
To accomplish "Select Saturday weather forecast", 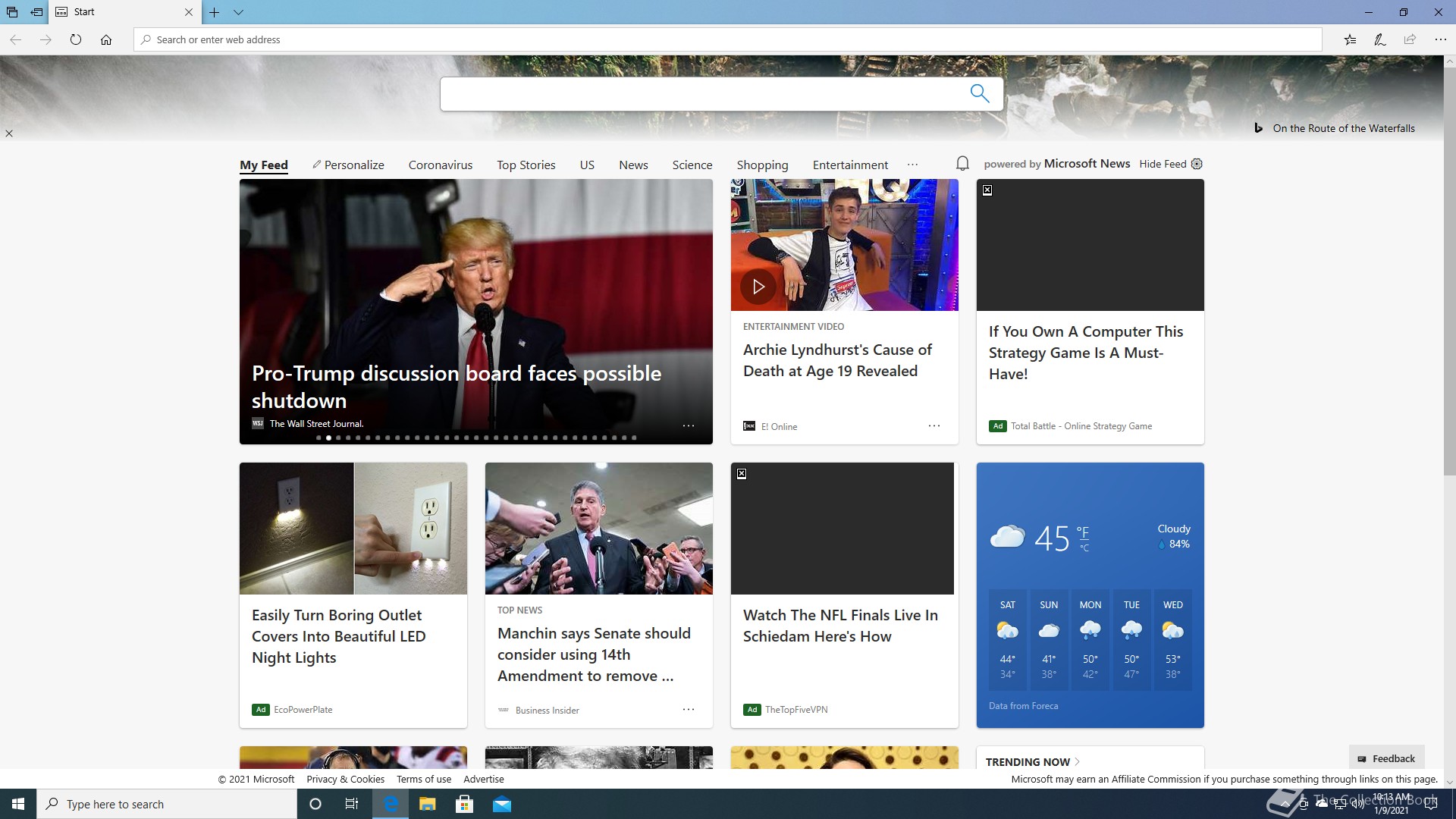I will coord(1007,639).
